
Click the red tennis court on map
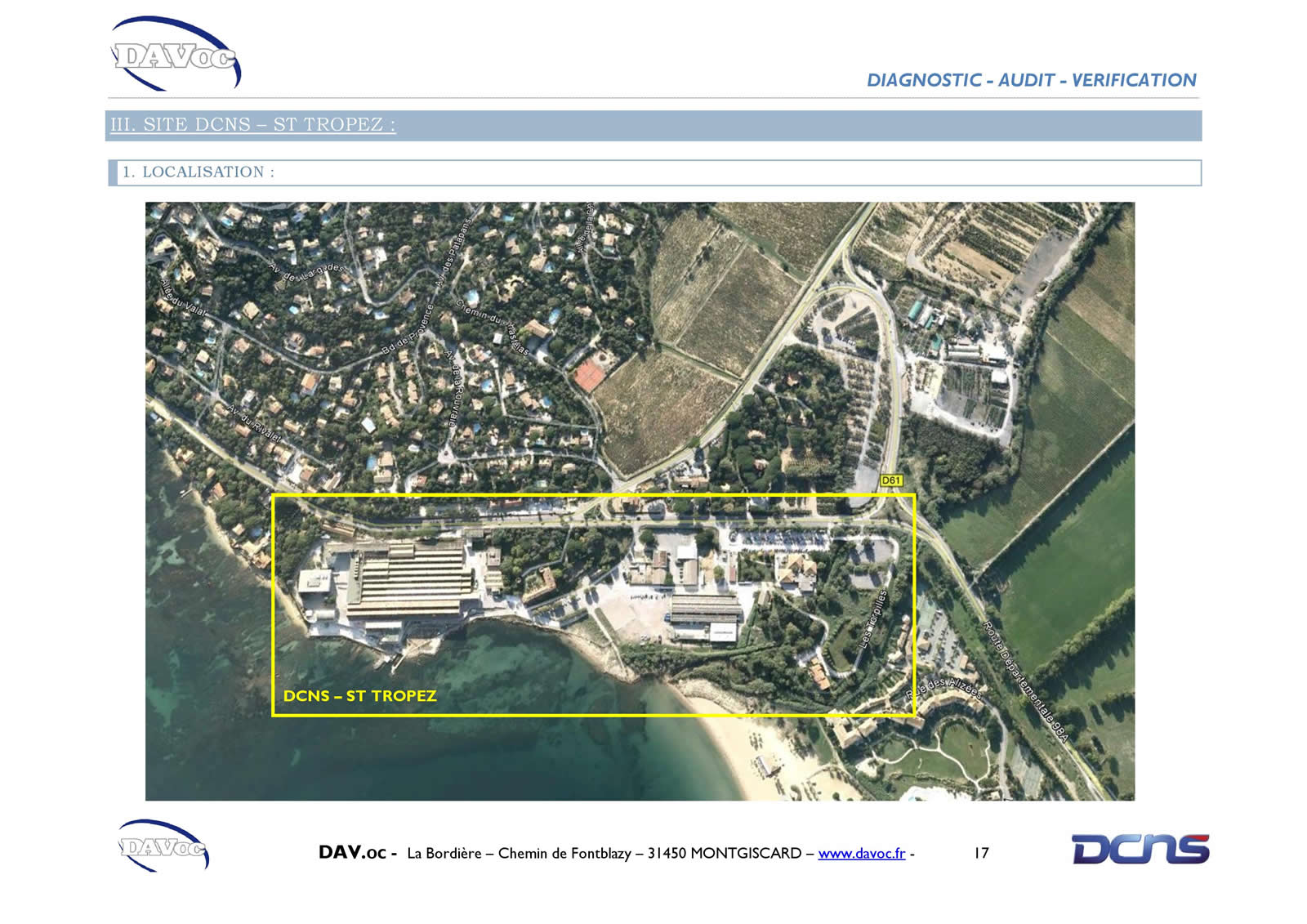click(x=589, y=375)
